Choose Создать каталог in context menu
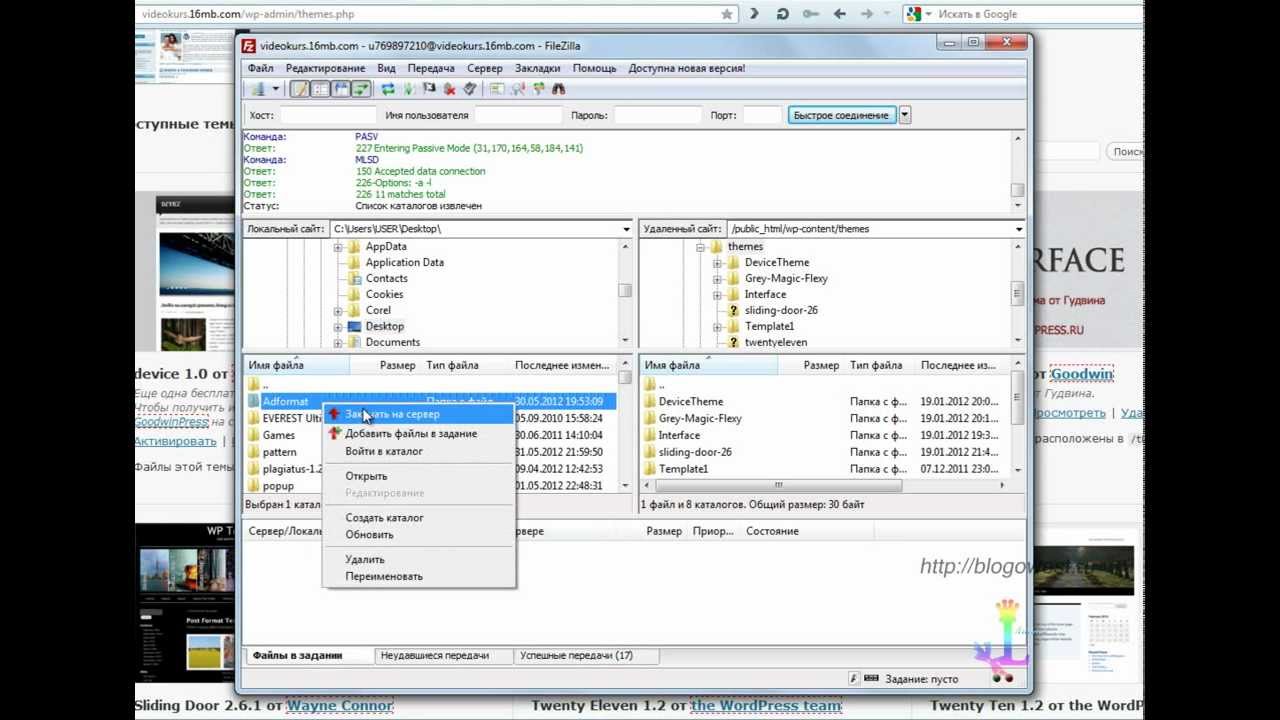 [x=418, y=518]
